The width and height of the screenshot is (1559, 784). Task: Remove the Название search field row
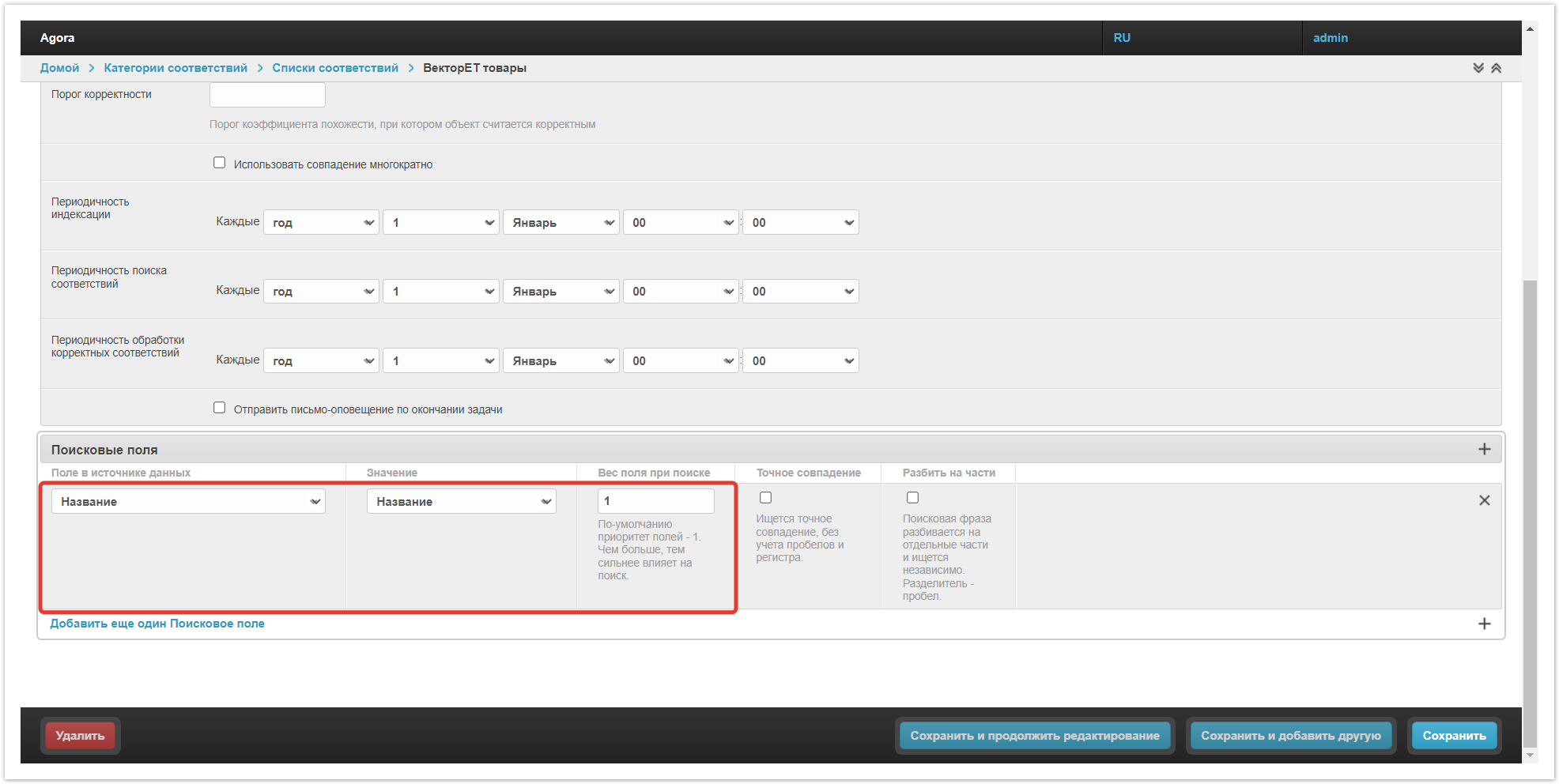(x=1484, y=500)
